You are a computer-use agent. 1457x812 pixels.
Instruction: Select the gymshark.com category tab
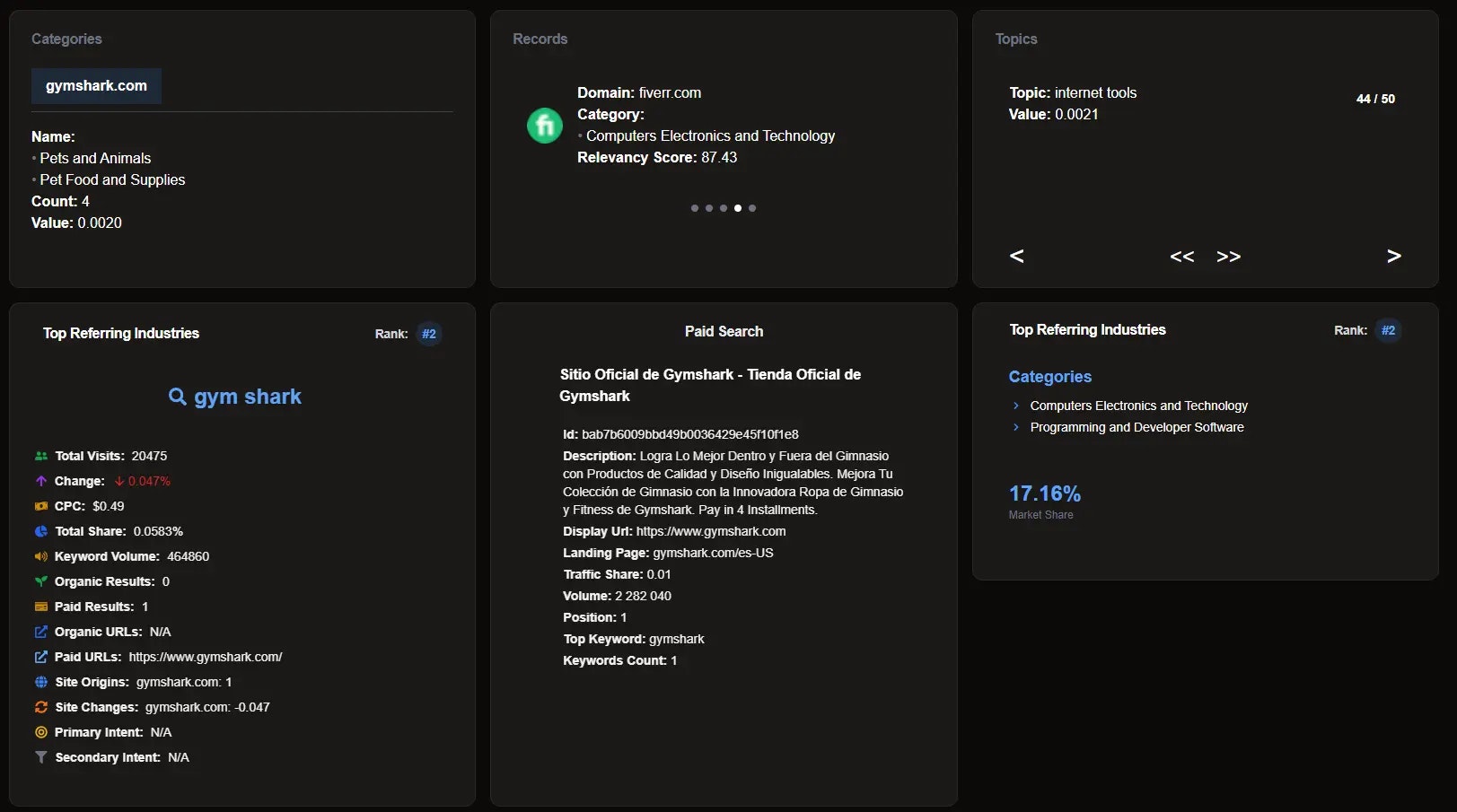(x=96, y=86)
